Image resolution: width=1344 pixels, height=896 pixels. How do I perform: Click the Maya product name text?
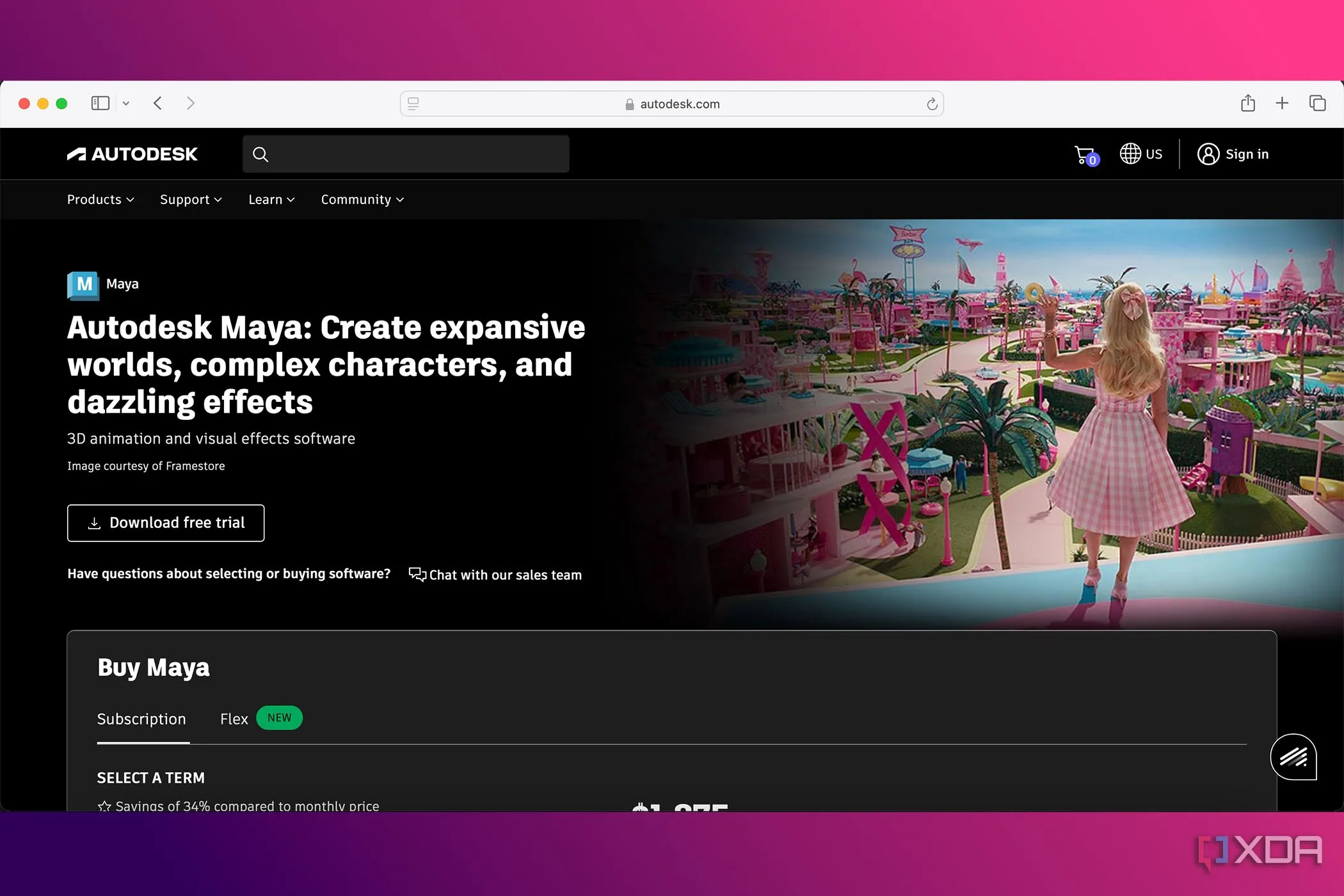122,284
